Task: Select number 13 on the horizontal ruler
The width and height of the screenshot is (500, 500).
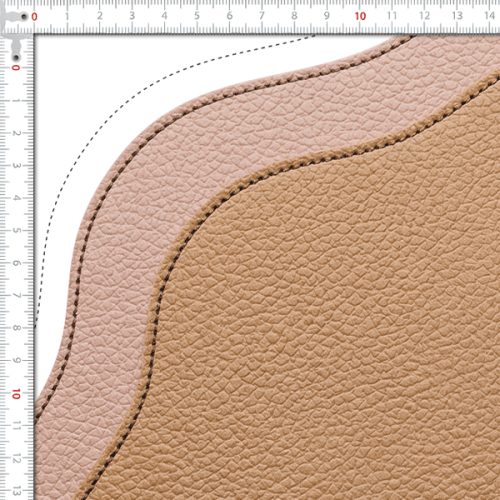Action: click(x=457, y=16)
